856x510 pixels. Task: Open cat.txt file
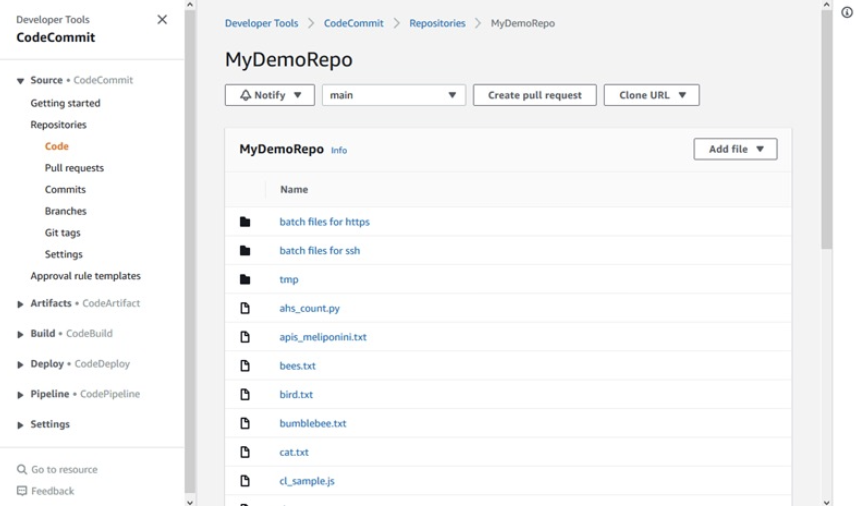(x=294, y=452)
